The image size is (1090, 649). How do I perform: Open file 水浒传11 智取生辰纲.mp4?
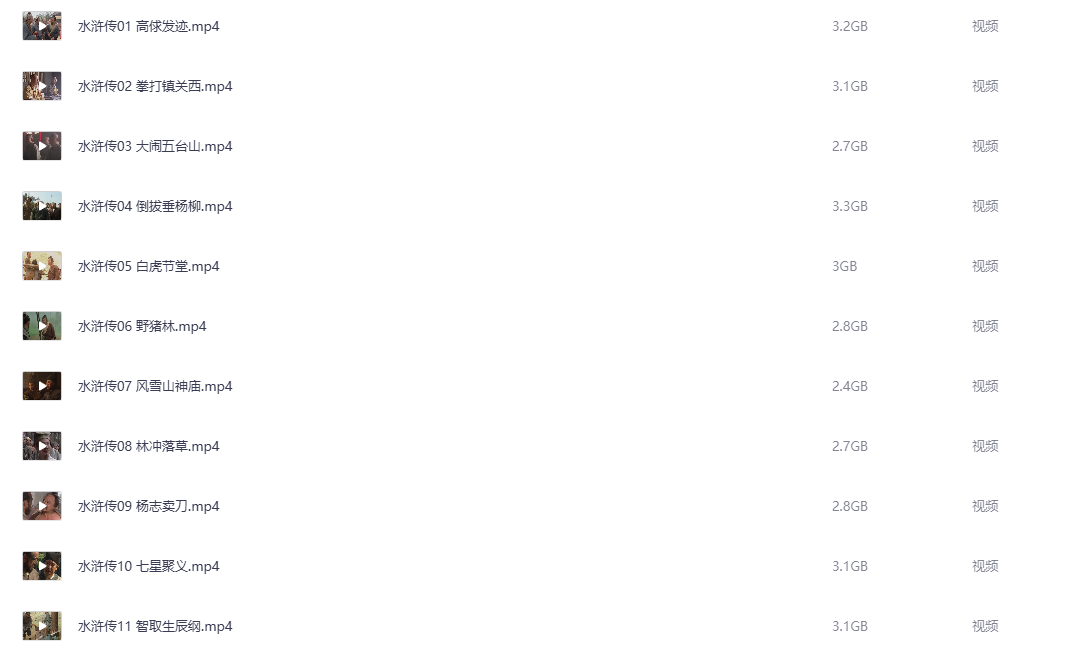point(154,626)
